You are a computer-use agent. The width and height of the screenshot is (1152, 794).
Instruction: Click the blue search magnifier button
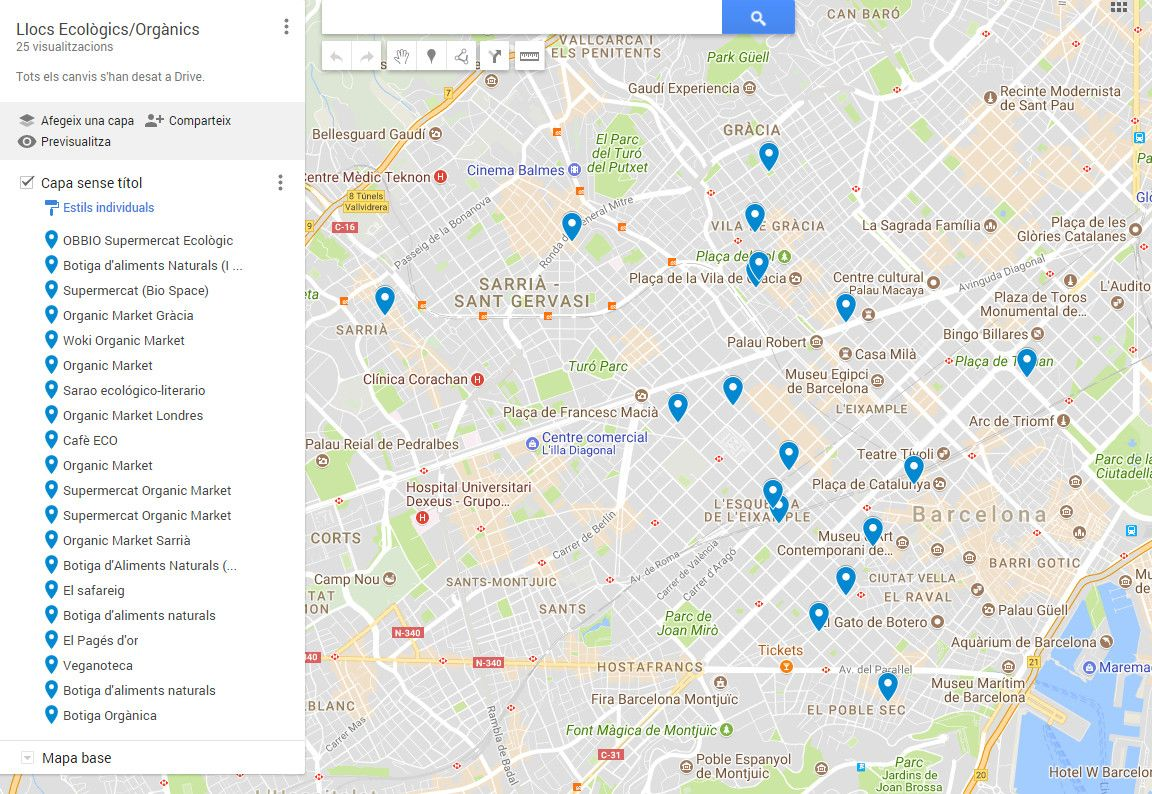[758, 17]
